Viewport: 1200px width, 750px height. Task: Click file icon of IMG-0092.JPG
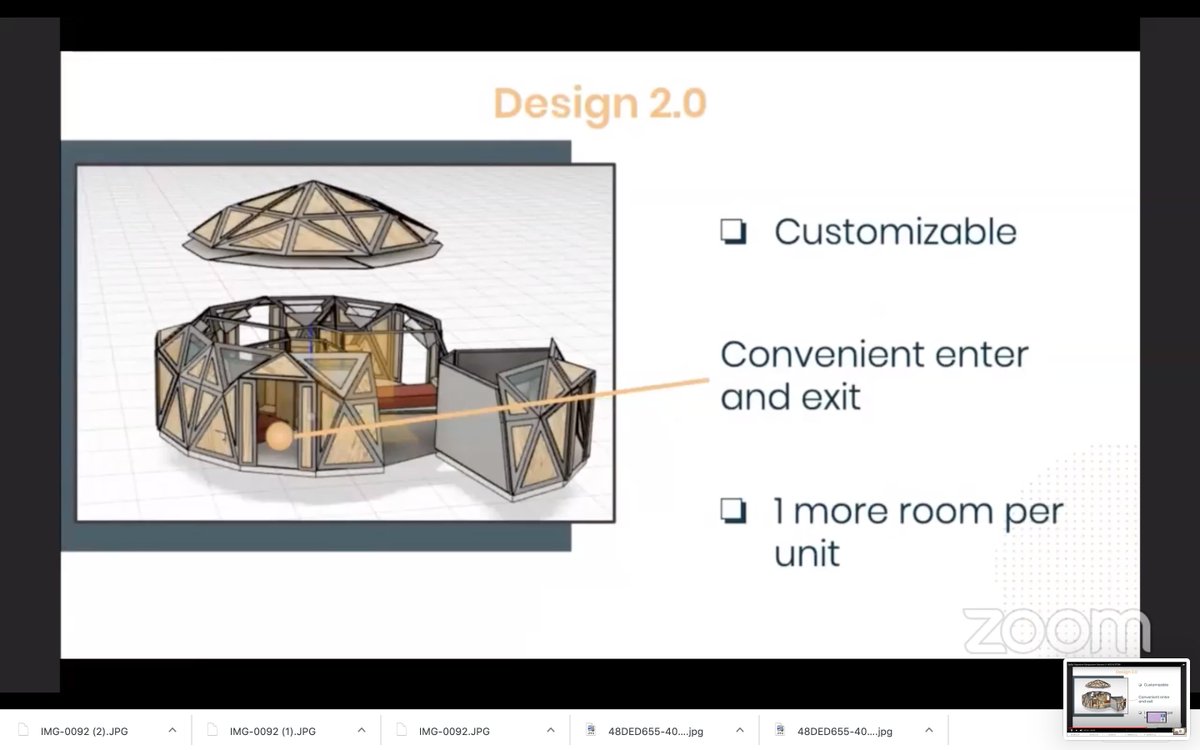click(401, 730)
